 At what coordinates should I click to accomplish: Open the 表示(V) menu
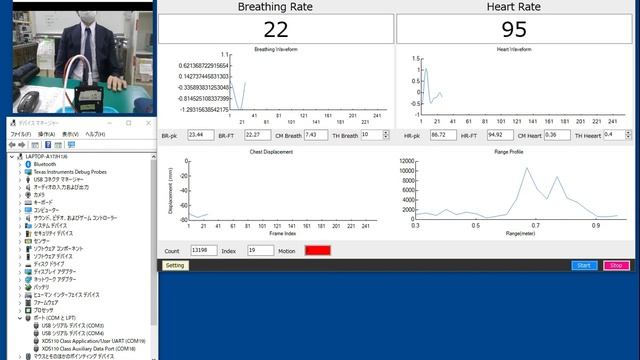pyautogui.click(x=70, y=134)
